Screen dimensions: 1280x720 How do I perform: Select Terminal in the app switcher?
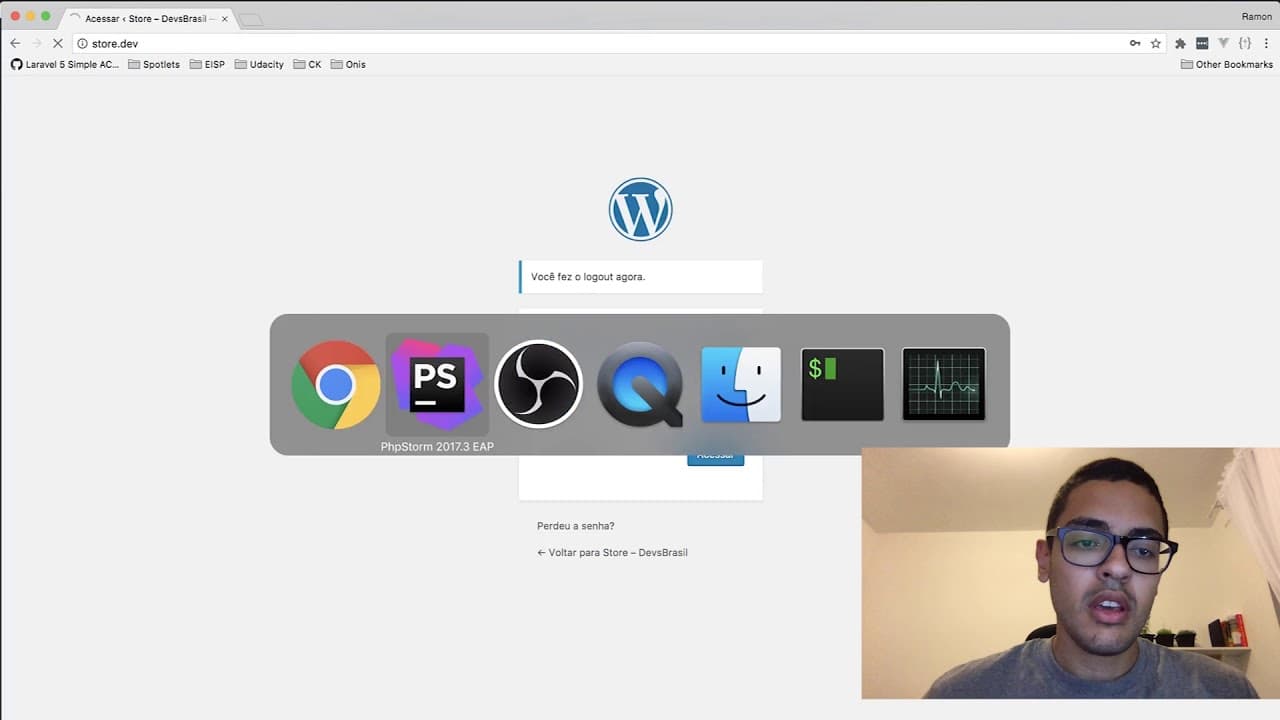[x=842, y=385]
